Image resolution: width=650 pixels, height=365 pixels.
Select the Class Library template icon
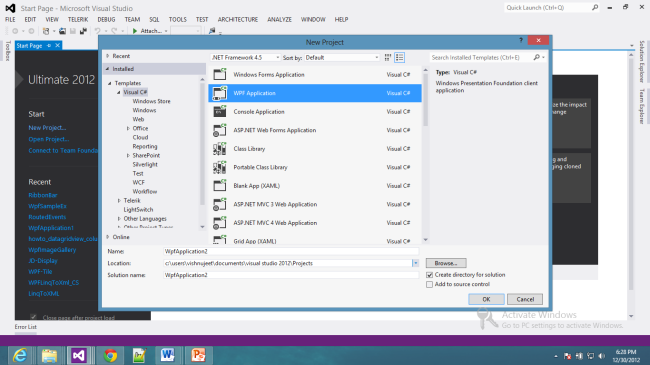point(220,148)
